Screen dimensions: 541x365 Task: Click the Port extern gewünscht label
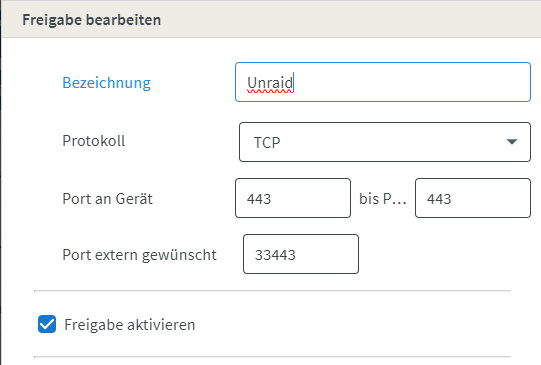[139, 255]
